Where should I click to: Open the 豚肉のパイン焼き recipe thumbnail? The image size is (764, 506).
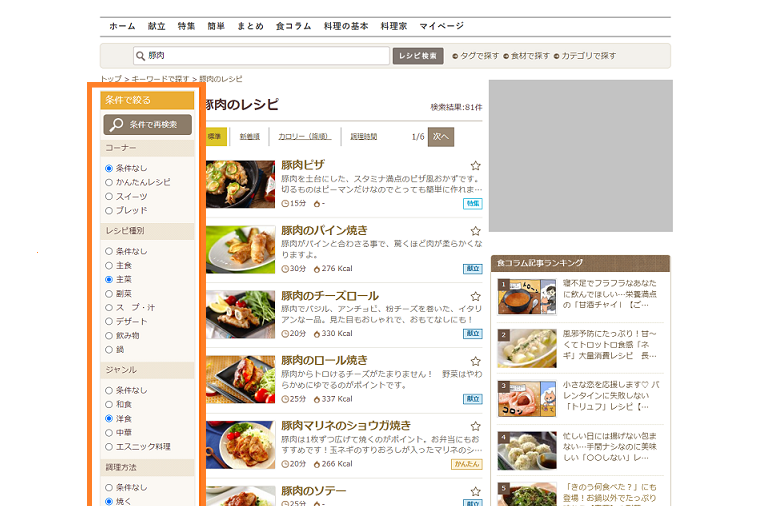240,249
